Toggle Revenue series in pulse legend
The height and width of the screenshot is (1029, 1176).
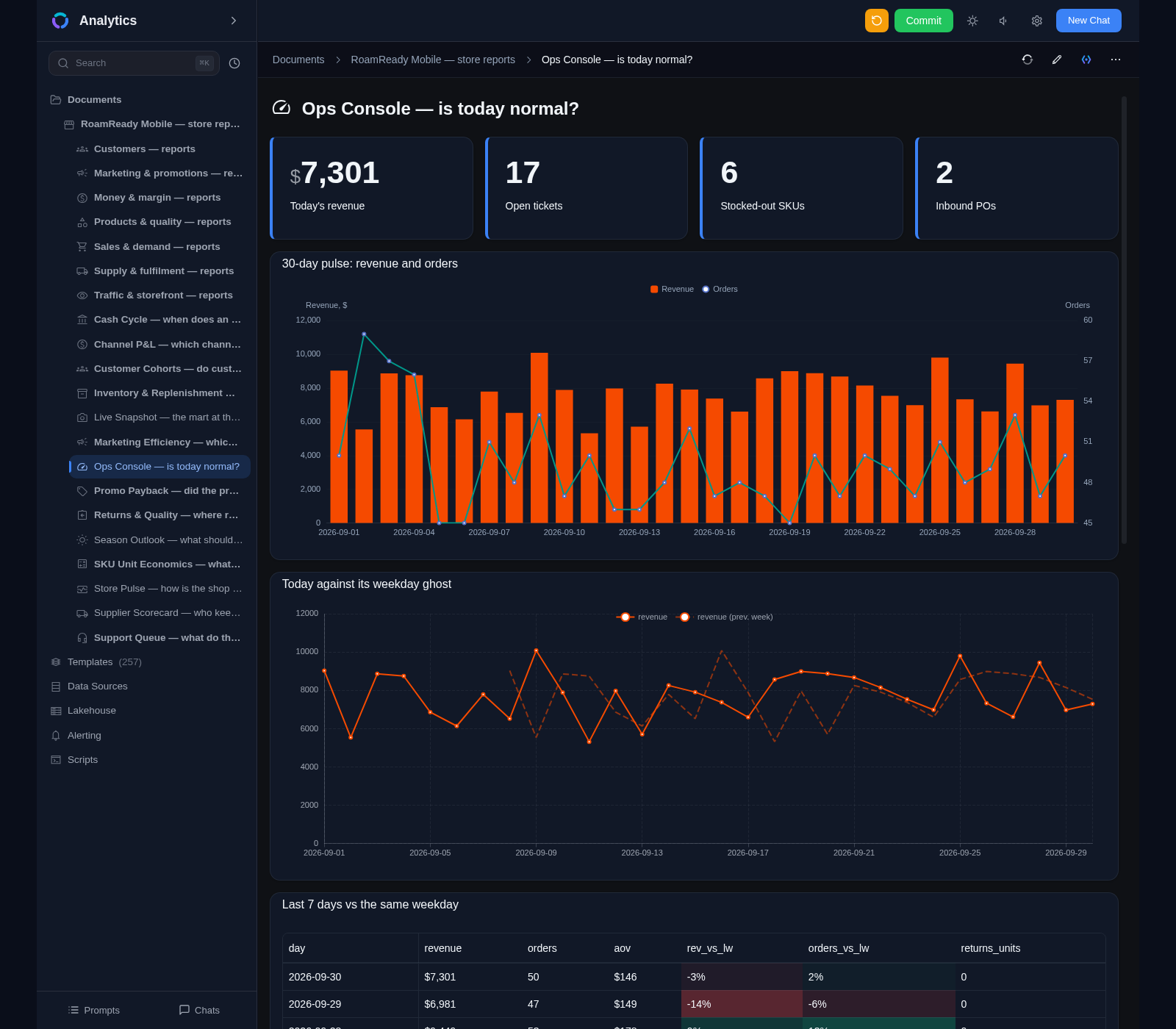672,290
